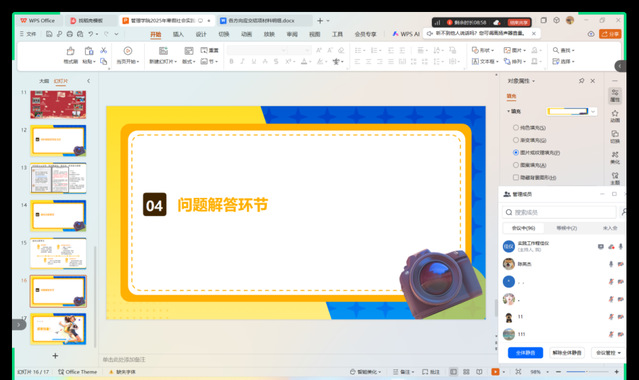Click the blue Mute All button
Viewport: 639px width, 380px height.
point(525,353)
